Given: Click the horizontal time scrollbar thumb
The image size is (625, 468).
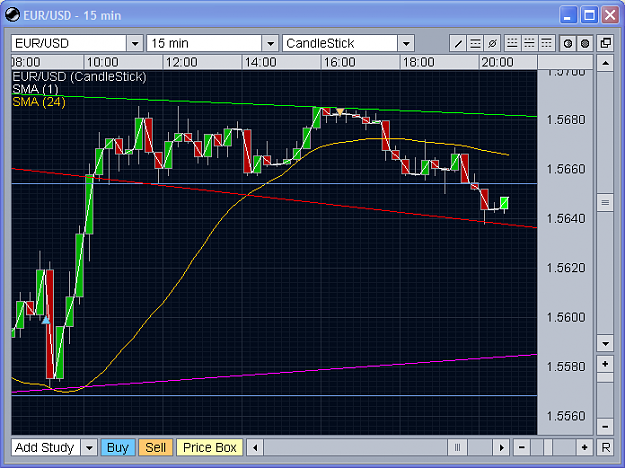Looking at the screenshot, I should coord(458,448).
